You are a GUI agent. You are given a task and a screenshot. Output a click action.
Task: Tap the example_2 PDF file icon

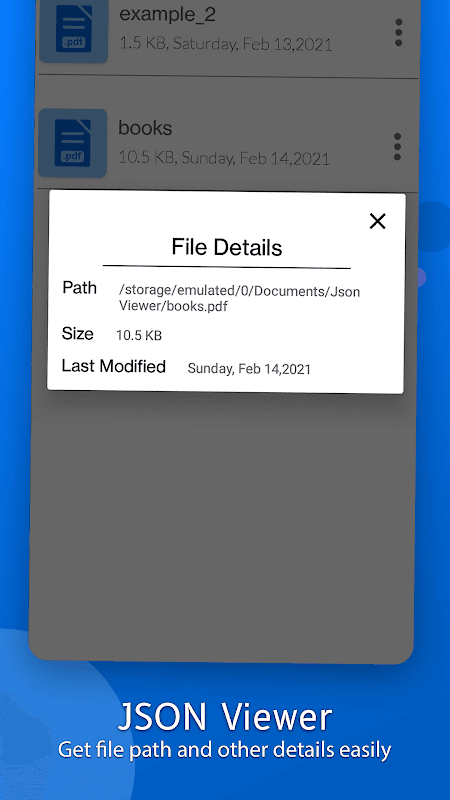[73, 31]
